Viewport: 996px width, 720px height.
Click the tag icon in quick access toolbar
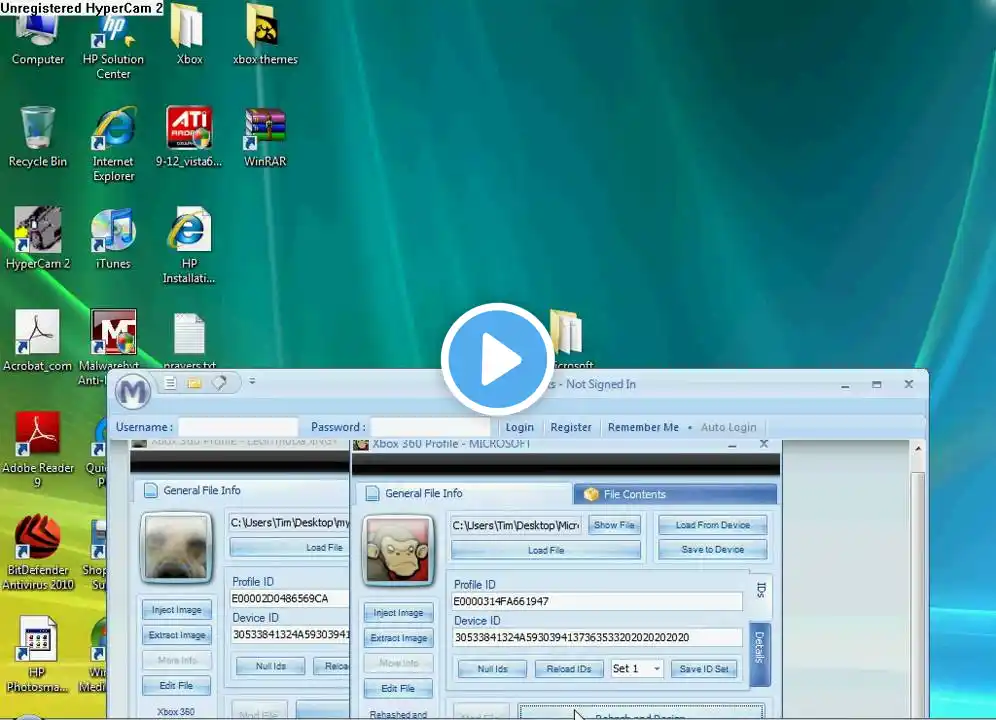point(218,383)
